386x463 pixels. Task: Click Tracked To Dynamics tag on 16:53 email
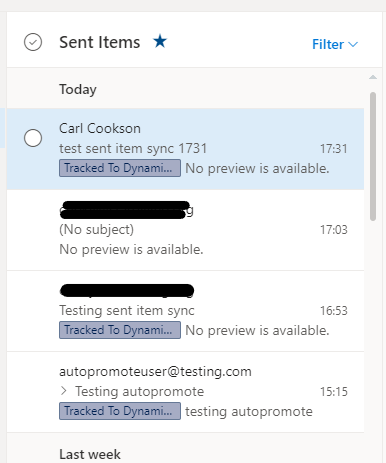pos(120,330)
